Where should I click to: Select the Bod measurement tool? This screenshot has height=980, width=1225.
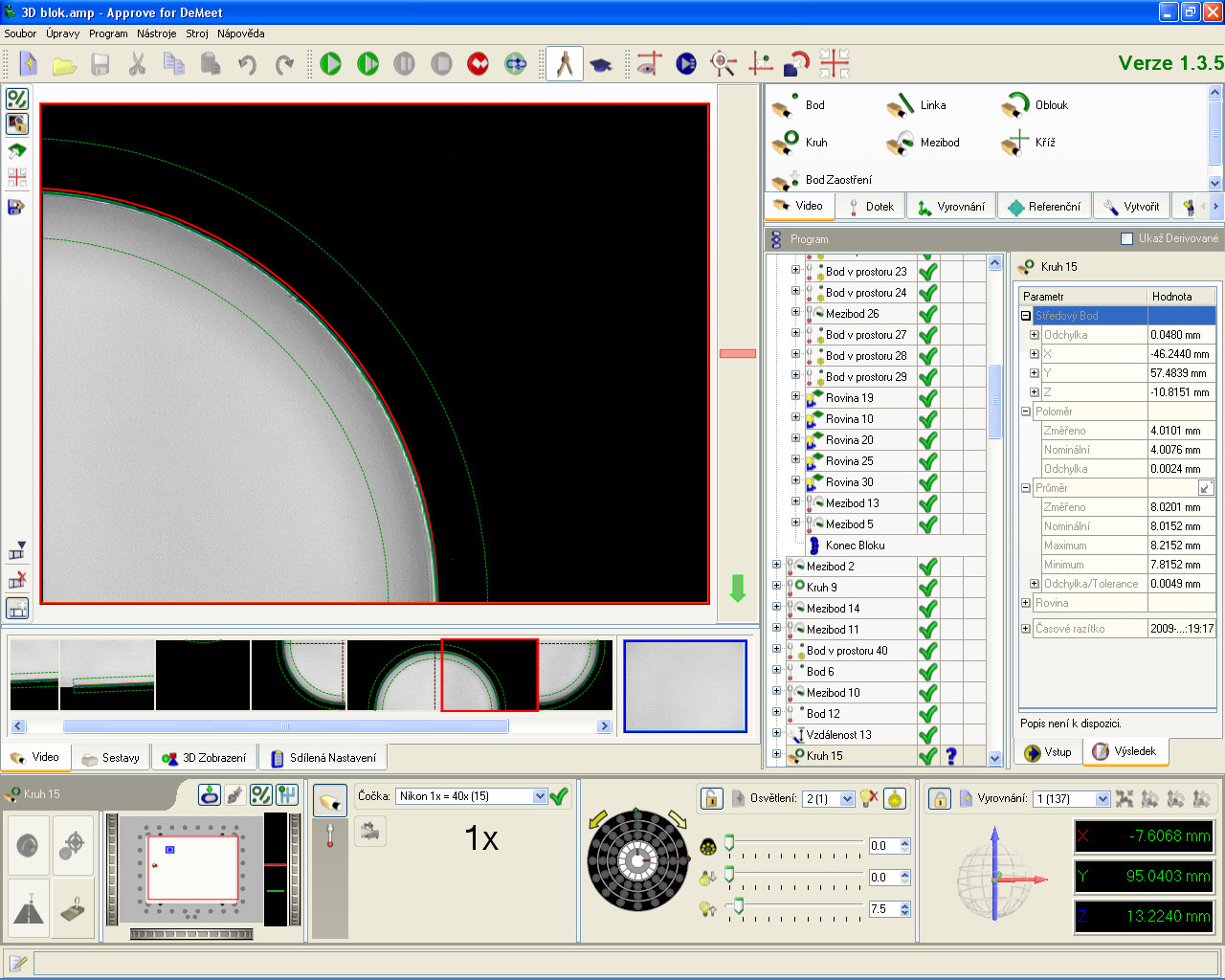798,105
